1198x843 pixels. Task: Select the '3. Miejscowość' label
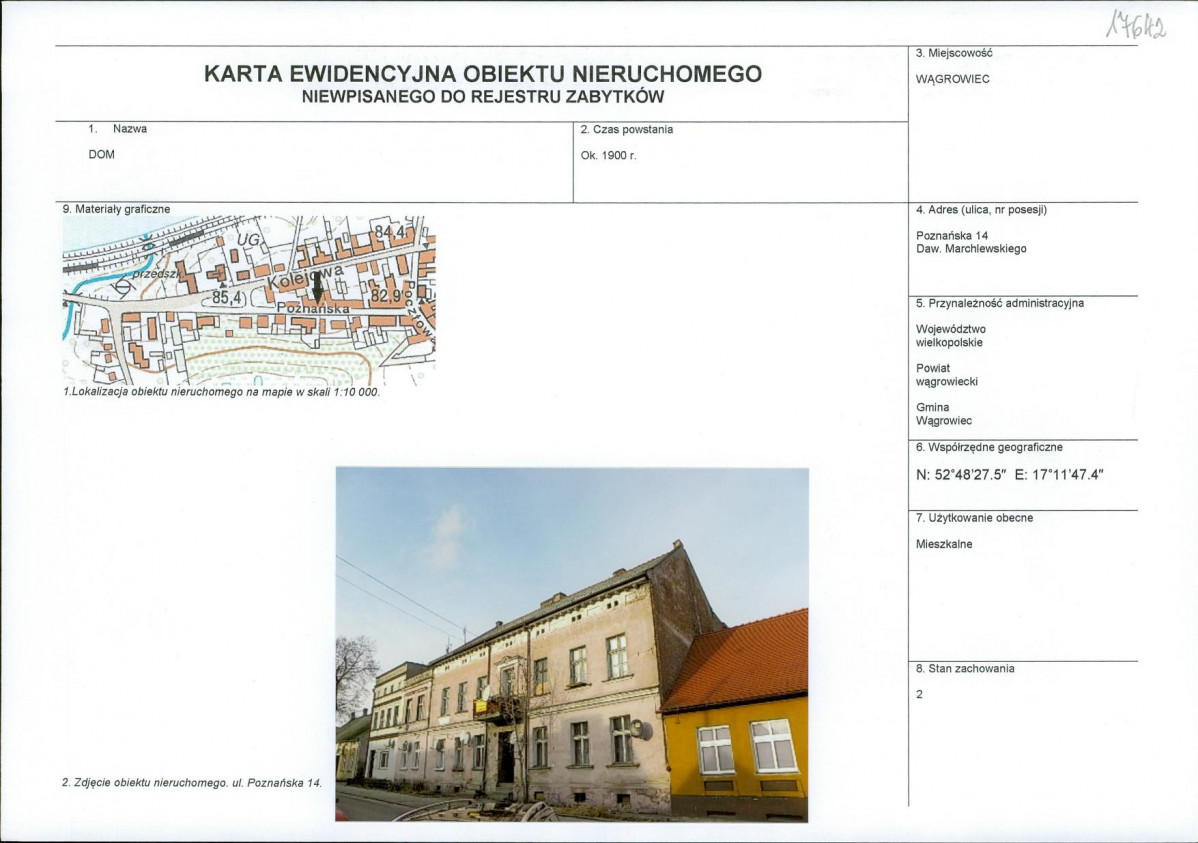954,53
